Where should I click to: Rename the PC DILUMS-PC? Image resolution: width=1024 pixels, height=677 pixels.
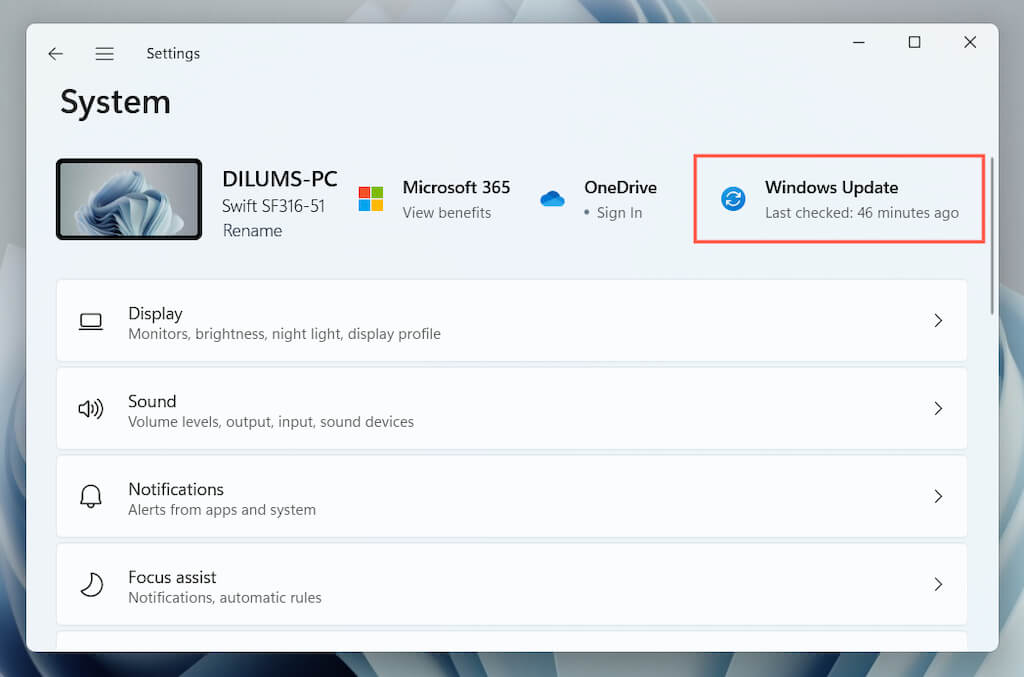(252, 230)
